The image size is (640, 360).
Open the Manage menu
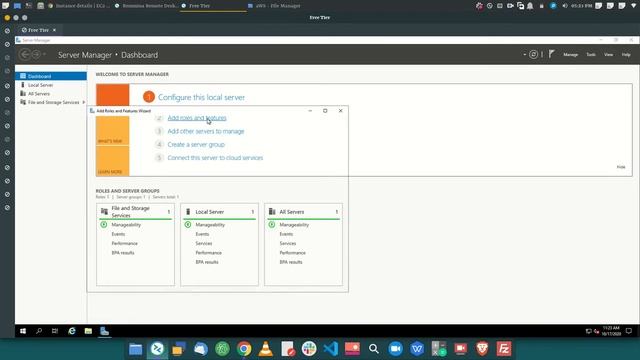click(570, 55)
